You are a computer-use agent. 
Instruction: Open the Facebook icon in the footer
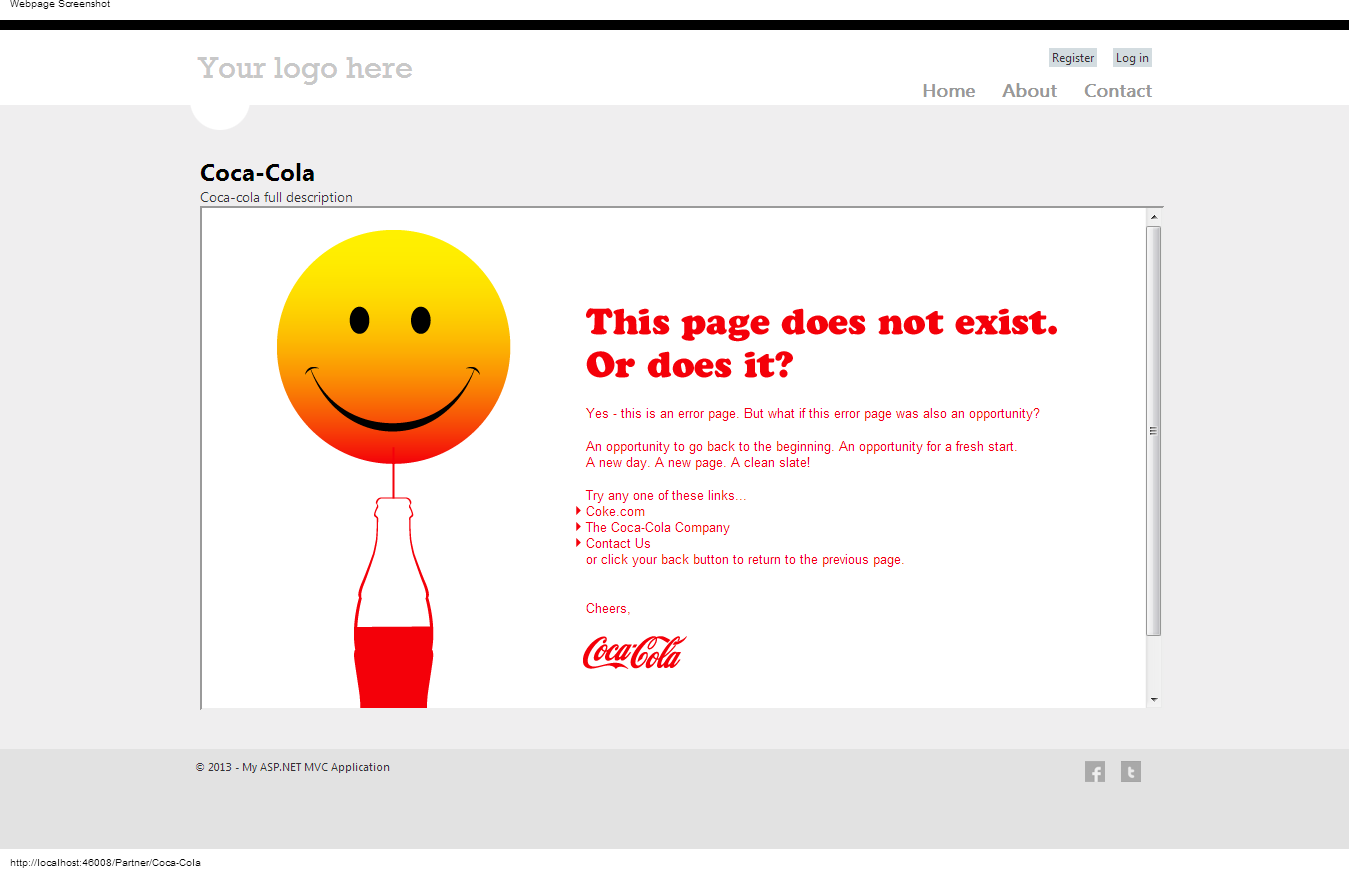(1095, 771)
